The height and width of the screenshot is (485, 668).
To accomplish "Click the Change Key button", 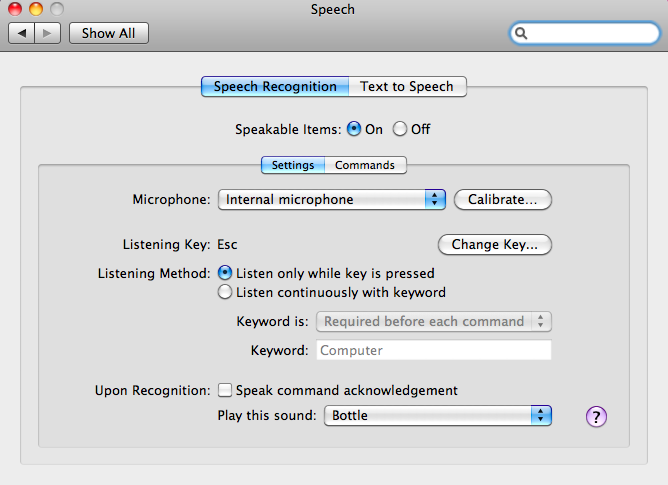I will pyautogui.click(x=495, y=244).
